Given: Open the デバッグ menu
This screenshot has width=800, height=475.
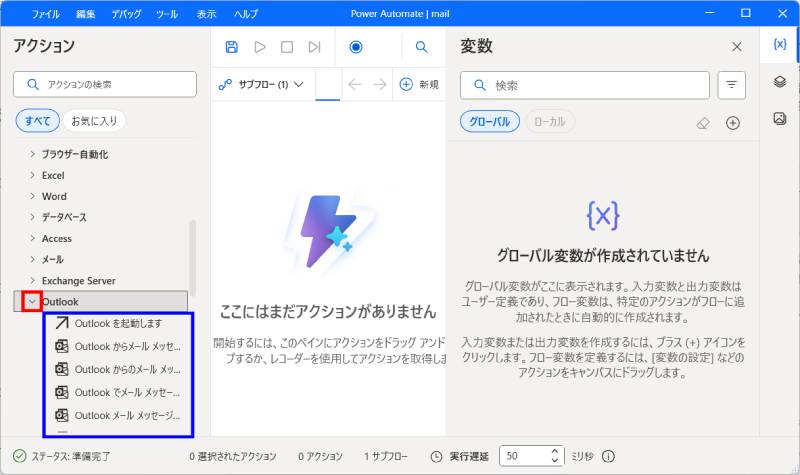Looking at the screenshot, I should 126,14.
